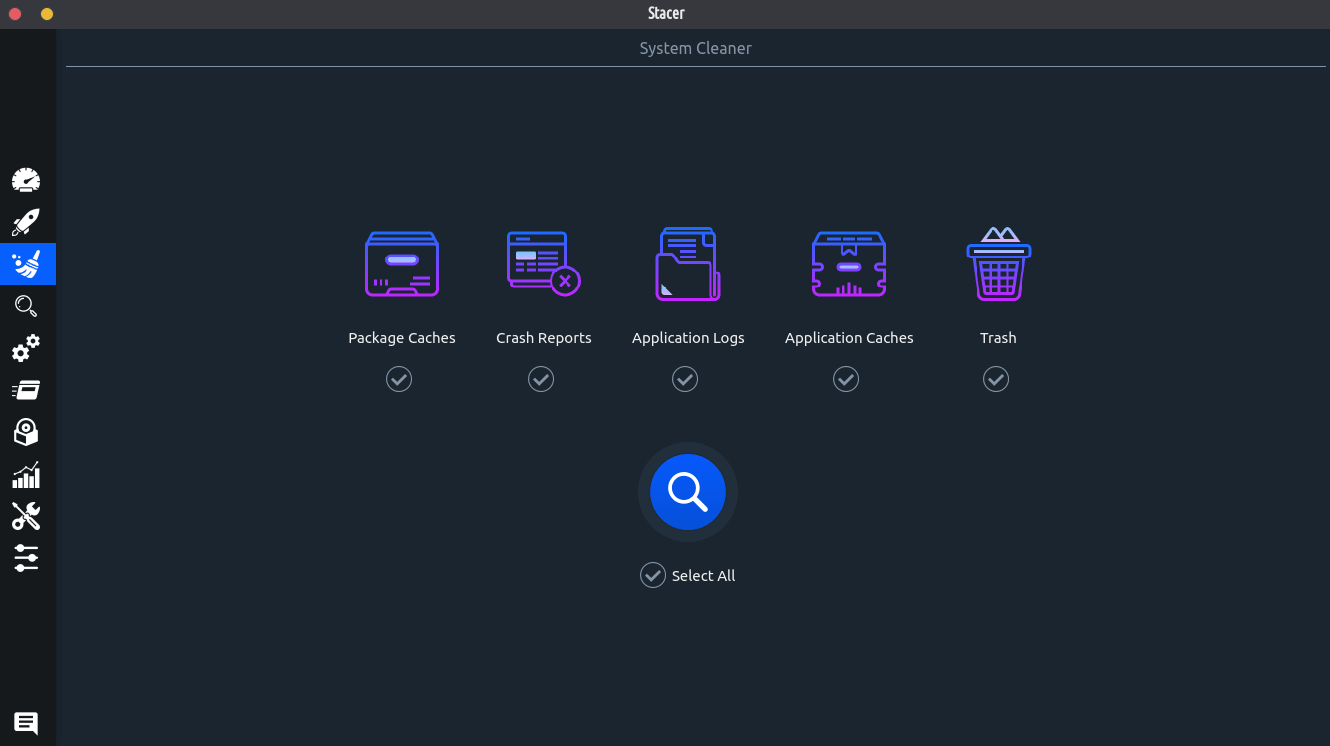Screen dimensions: 1330x746
Task: Open the Uninstaller package icon
Action: click(26, 432)
